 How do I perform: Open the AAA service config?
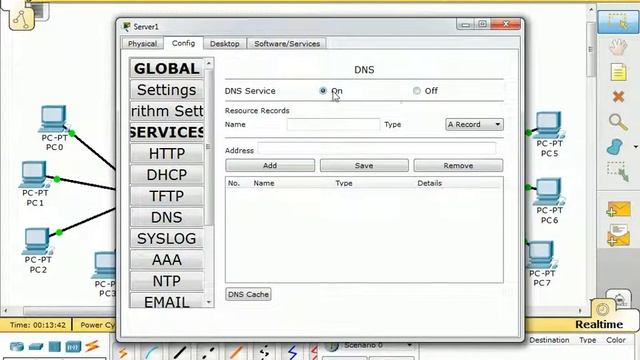(x=167, y=260)
